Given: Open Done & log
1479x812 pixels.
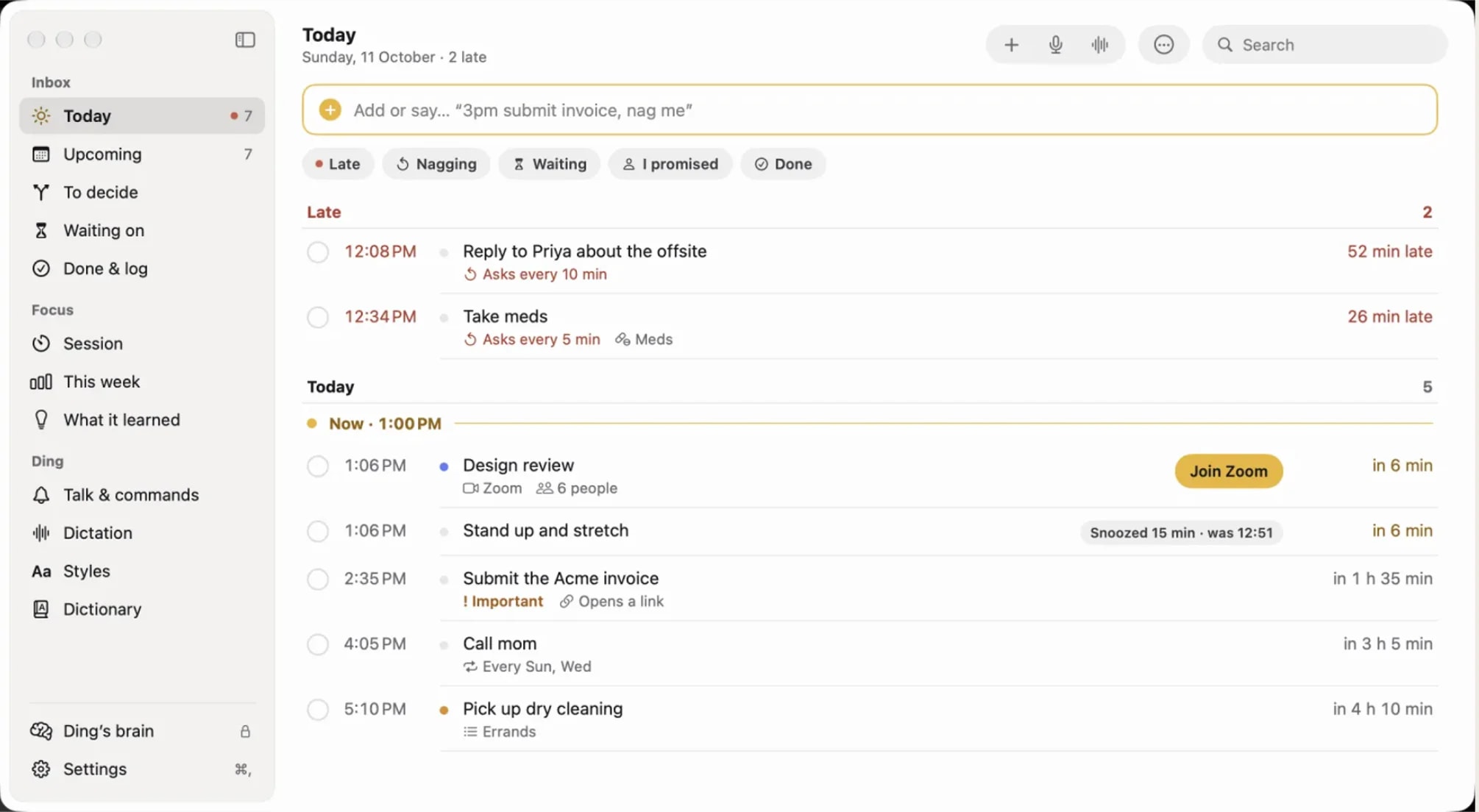Looking at the screenshot, I should click(x=141, y=268).
